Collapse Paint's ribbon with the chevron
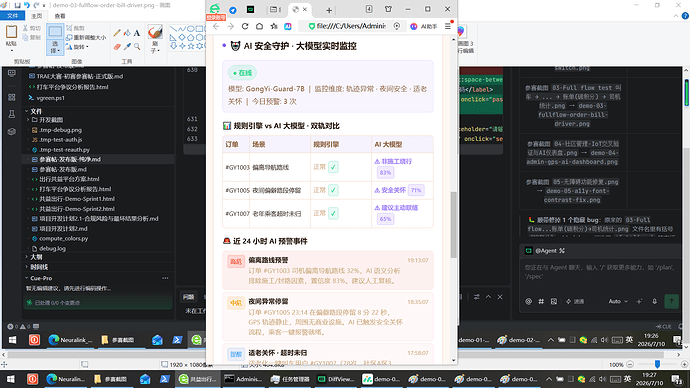Image resolution: width=690 pixels, height=388 pixels. [676, 16]
